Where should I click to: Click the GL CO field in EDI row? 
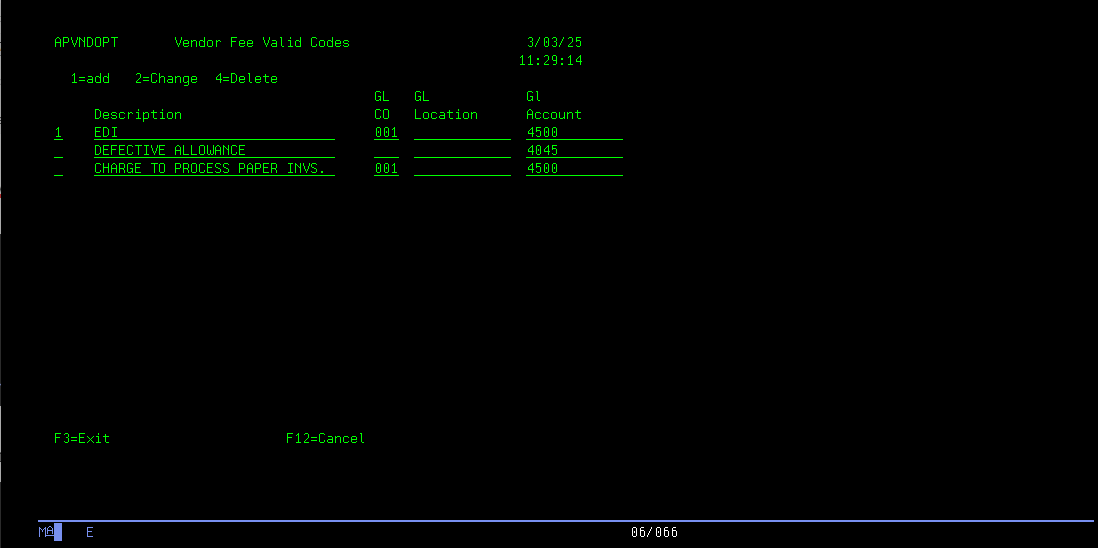(386, 133)
